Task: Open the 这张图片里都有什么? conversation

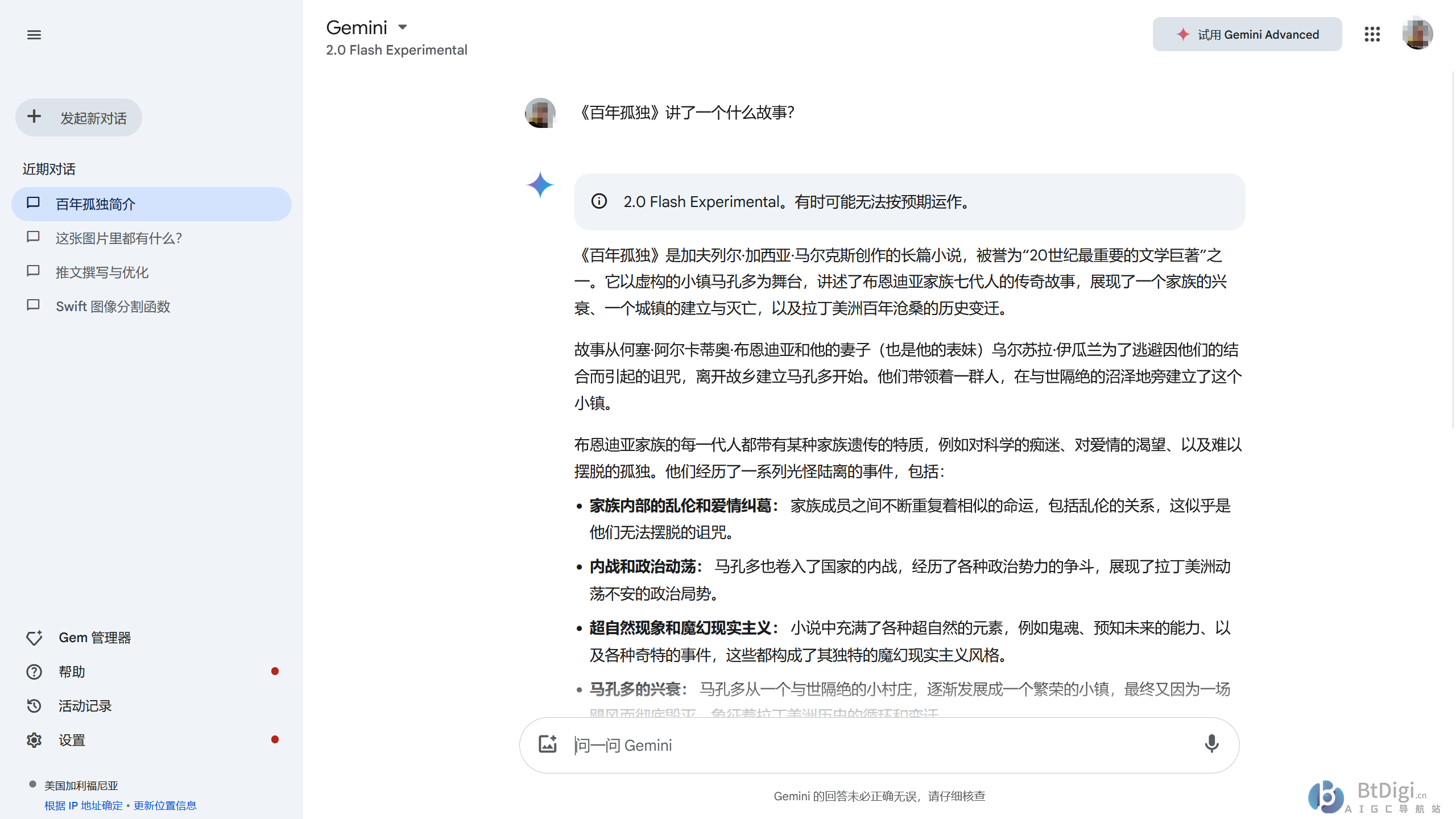Action: pos(151,238)
